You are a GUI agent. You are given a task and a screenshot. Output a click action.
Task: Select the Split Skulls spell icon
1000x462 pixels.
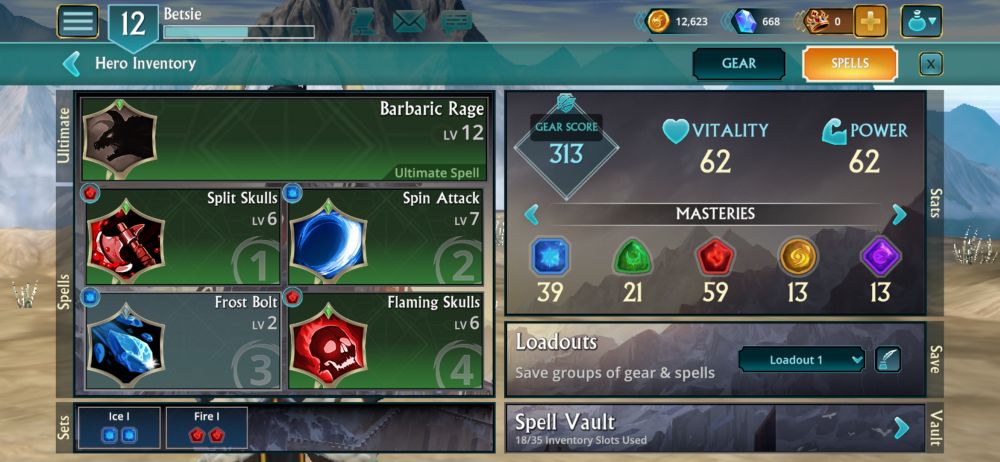[x=126, y=239]
